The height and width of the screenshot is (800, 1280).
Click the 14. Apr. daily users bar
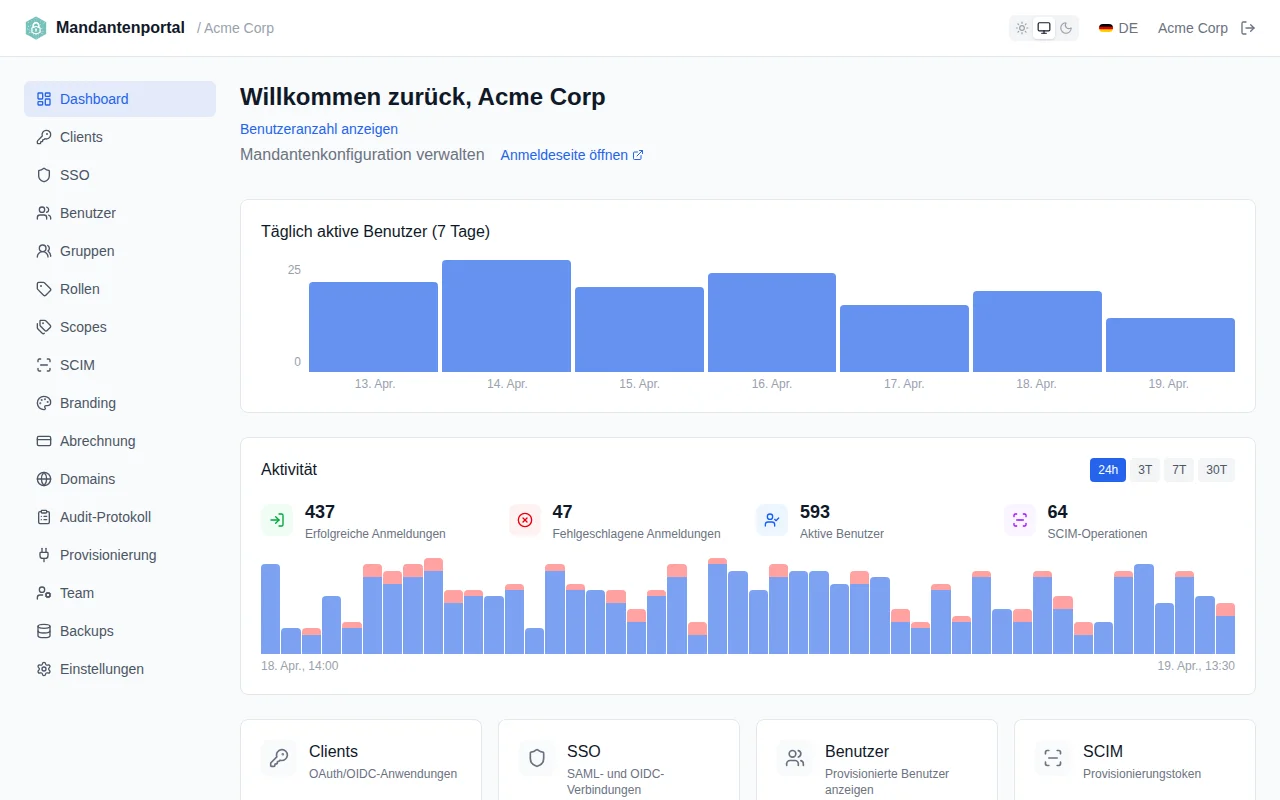pyautogui.click(x=507, y=316)
